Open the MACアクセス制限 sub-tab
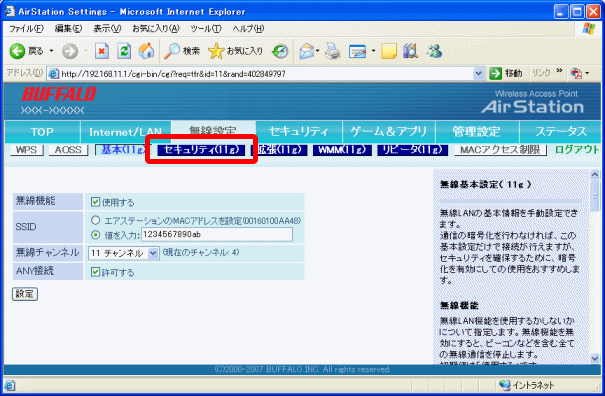Viewport: 605px width, 396px height. point(500,150)
